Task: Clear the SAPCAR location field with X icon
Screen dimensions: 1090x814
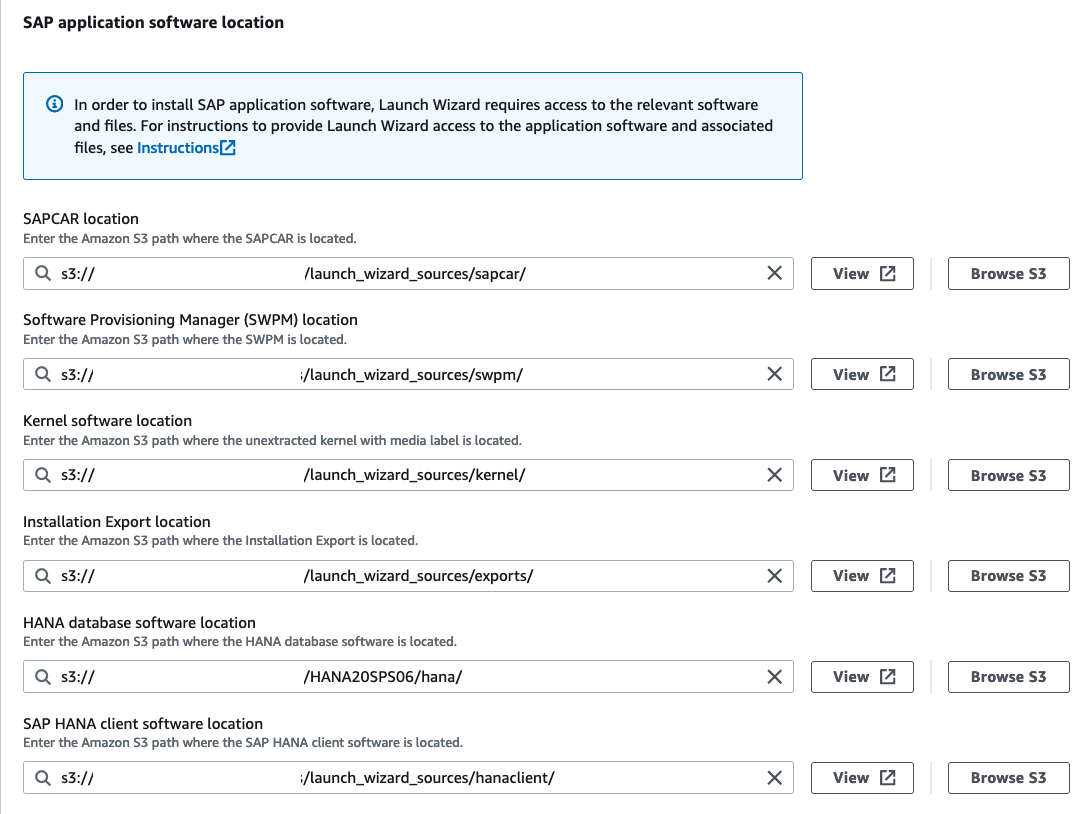Action: click(x=774, y=273)
